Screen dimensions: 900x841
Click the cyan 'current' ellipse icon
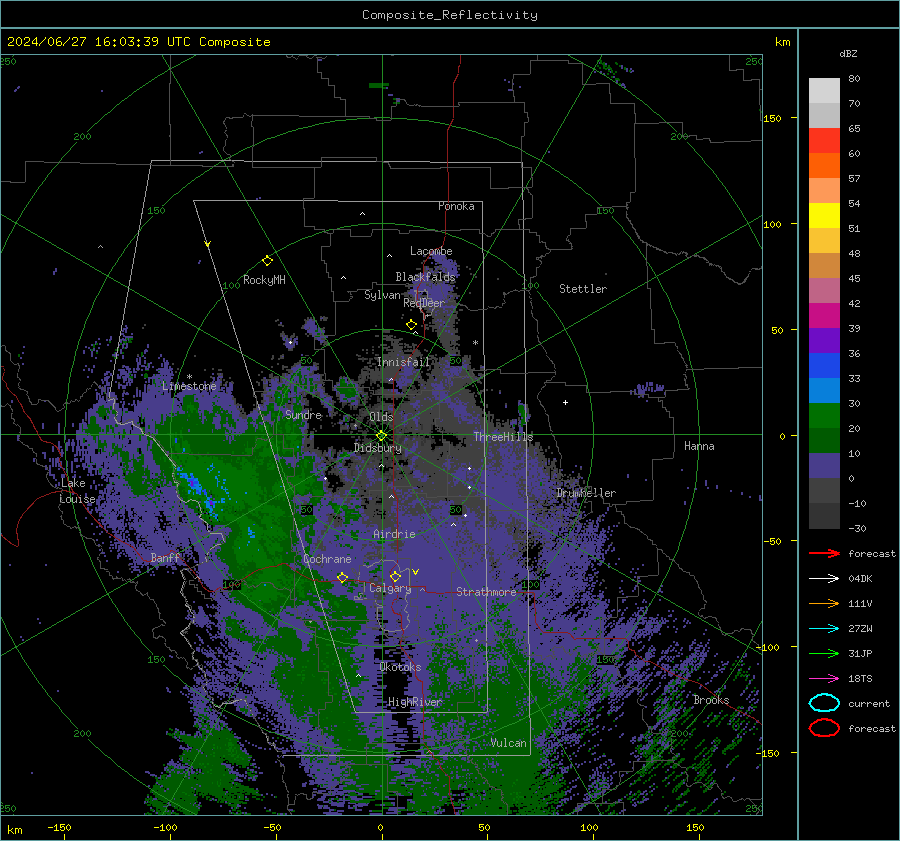pyautogui.click(x=824, y=703)
